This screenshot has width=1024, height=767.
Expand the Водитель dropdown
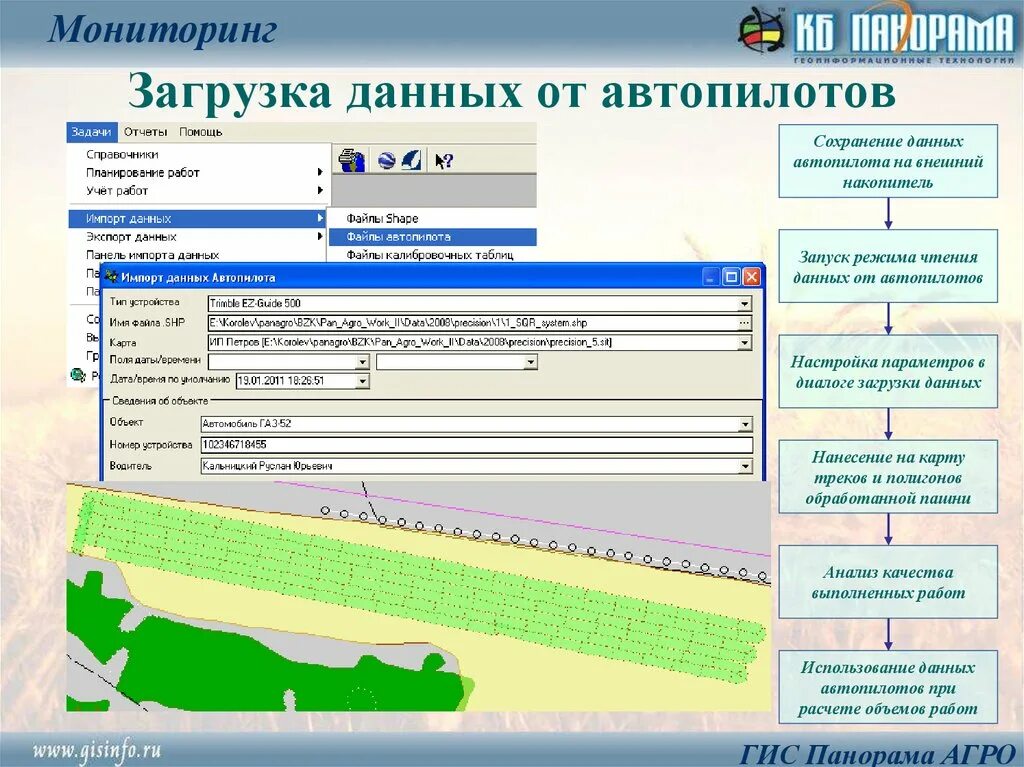(x=745, y=466)
